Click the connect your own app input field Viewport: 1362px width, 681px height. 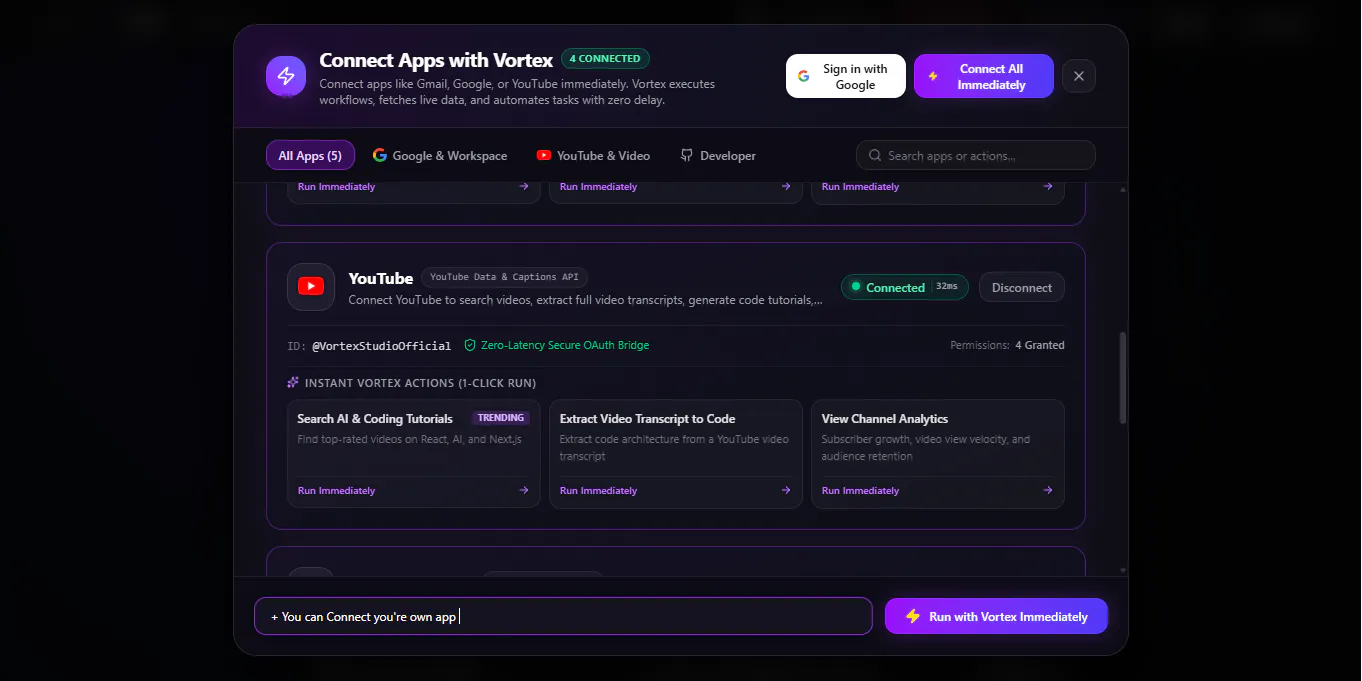(563, 616)
